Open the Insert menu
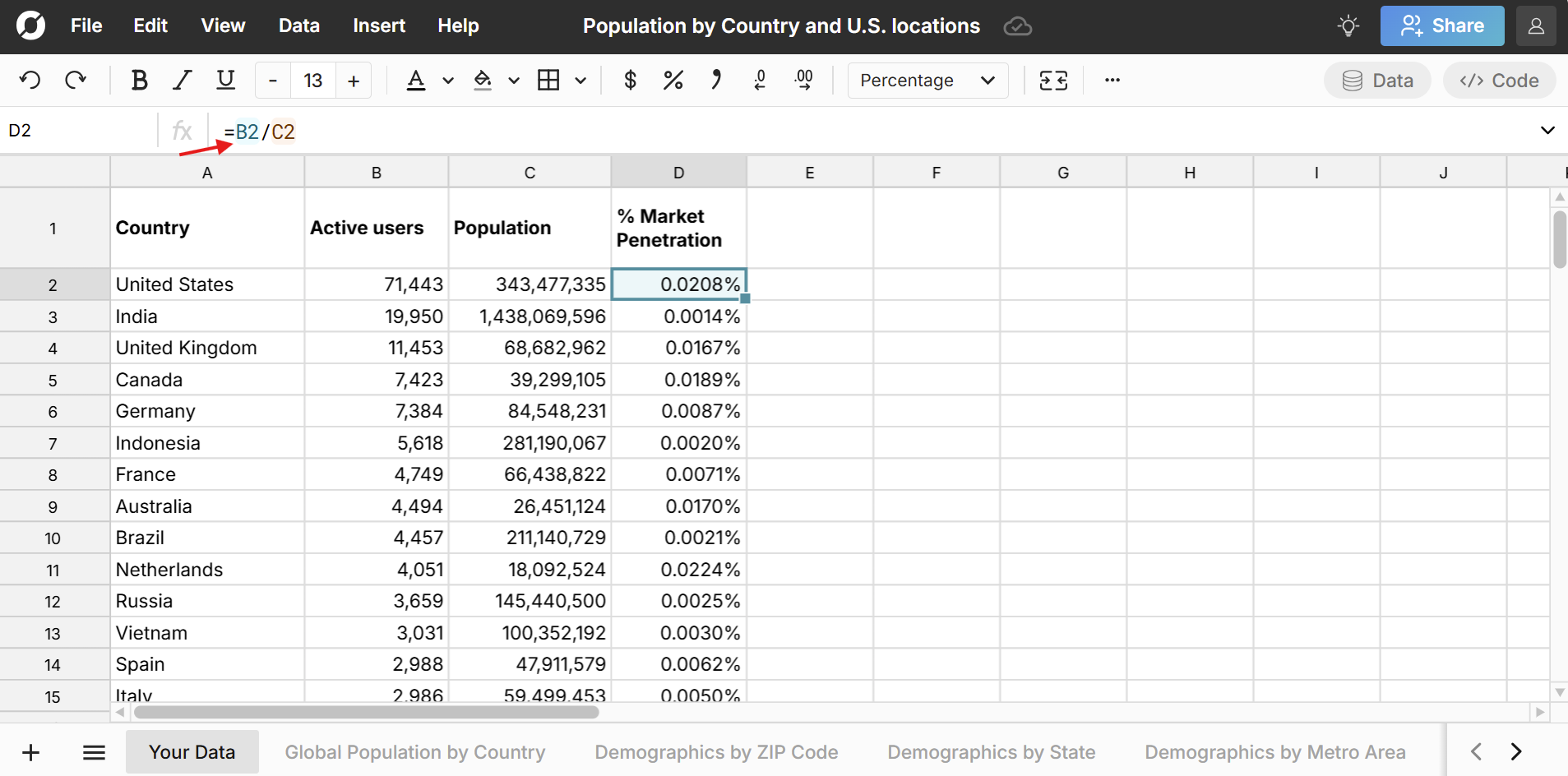1568x776 pixels. pos(378,25)
